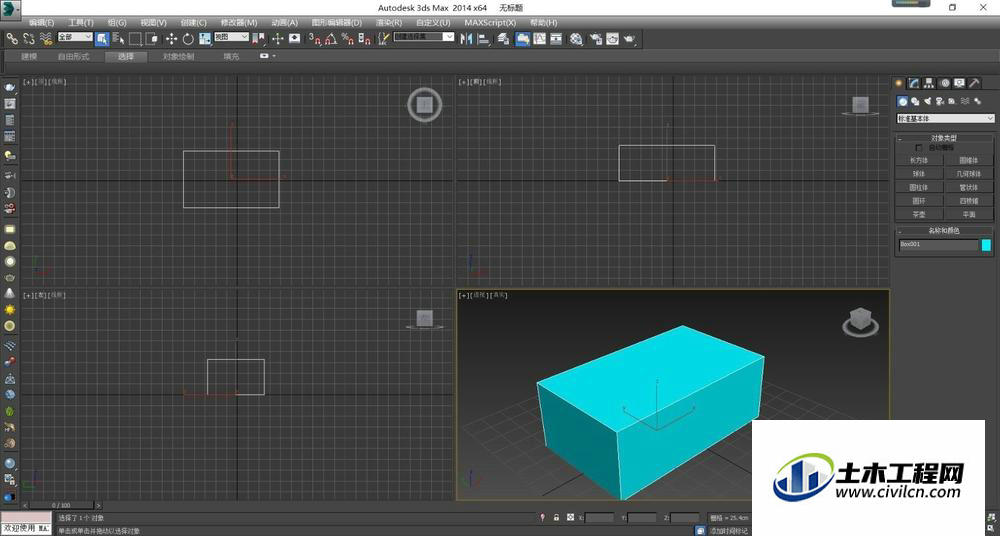Toggle the Percent Snap button

pyautogui.click(x=348, y=39)
